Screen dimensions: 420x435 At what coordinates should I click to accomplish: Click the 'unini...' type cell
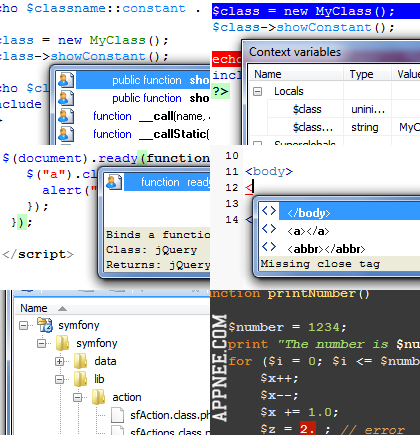coord(368,109)
